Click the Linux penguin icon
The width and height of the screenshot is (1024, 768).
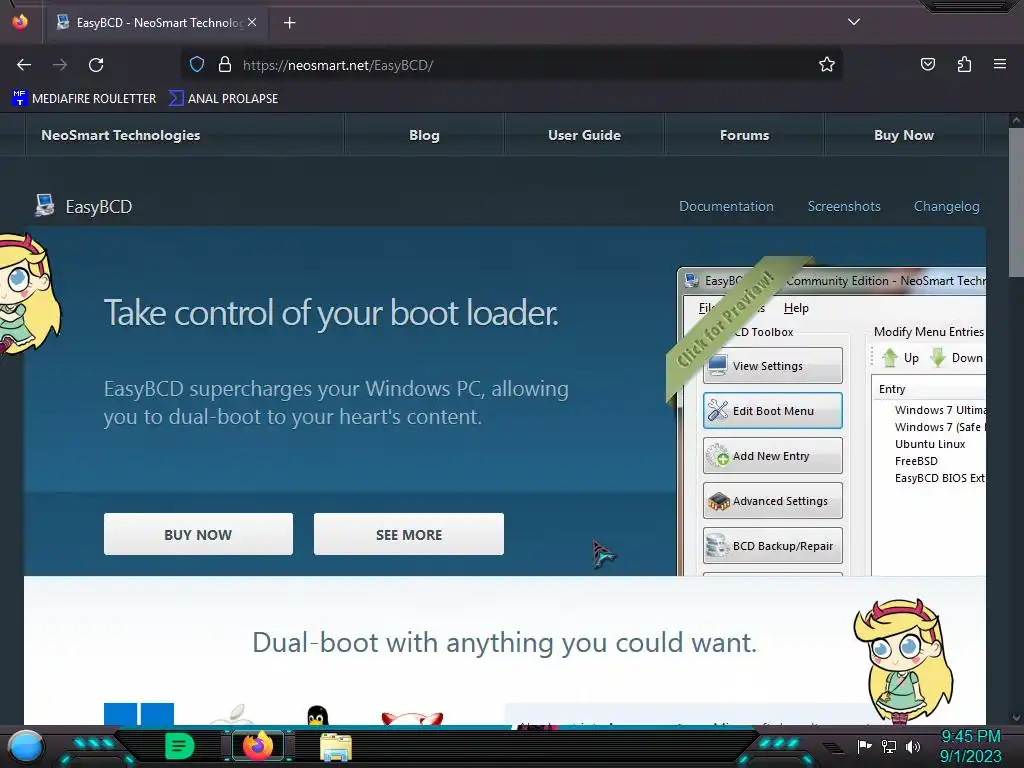coord(317,716)
